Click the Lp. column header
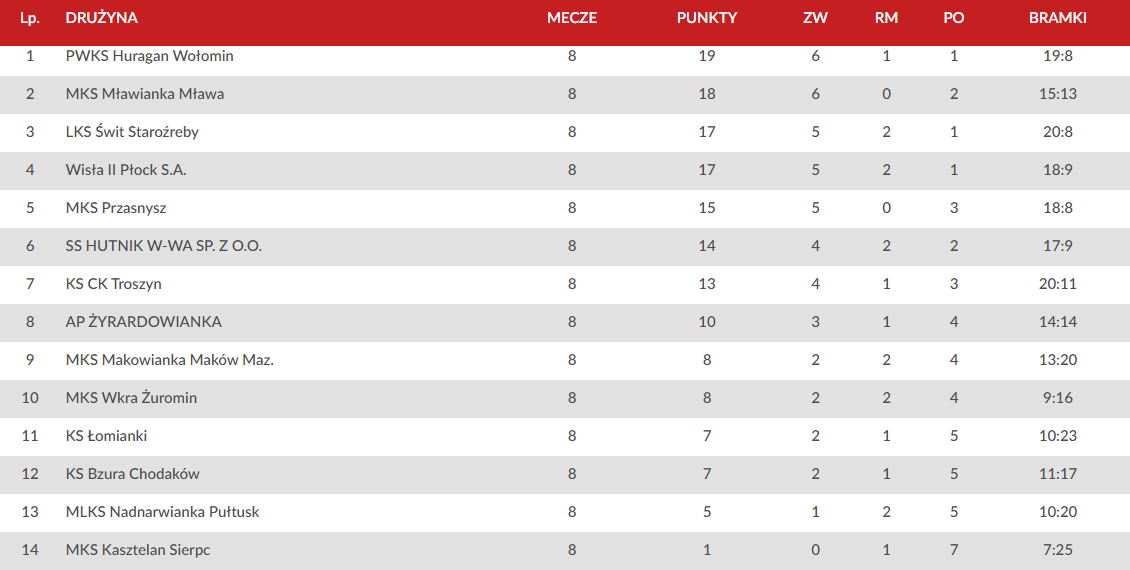The height and width of the screenshot is (570, 1130). [x=30, y=18]
